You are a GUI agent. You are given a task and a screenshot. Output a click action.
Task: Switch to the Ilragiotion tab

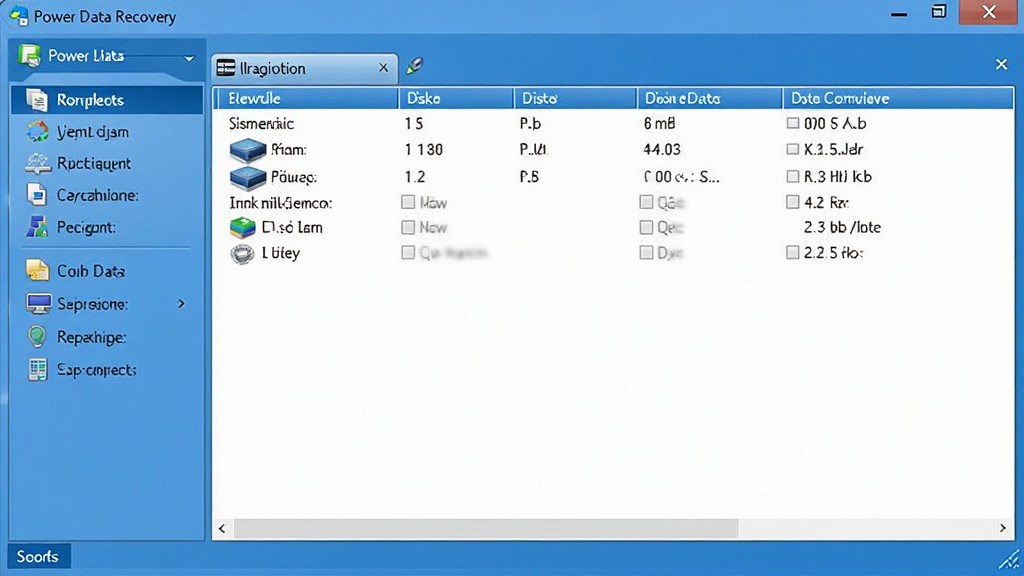pyautogui.click(x=304, y=69)
